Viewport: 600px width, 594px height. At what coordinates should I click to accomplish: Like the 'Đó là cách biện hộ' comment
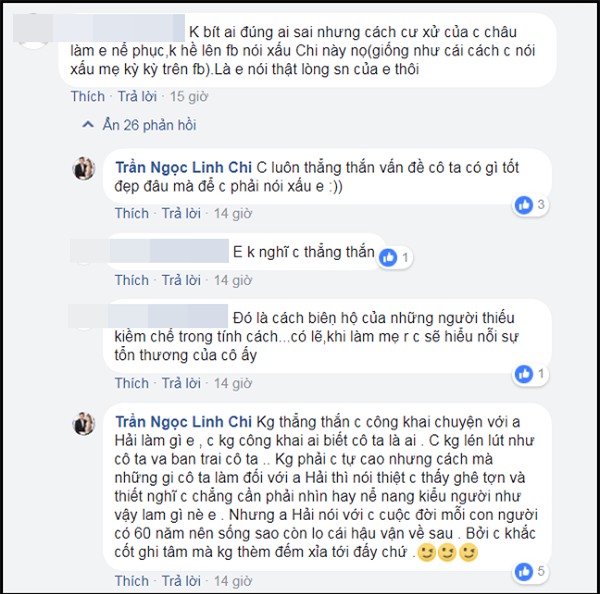point(132,383)
